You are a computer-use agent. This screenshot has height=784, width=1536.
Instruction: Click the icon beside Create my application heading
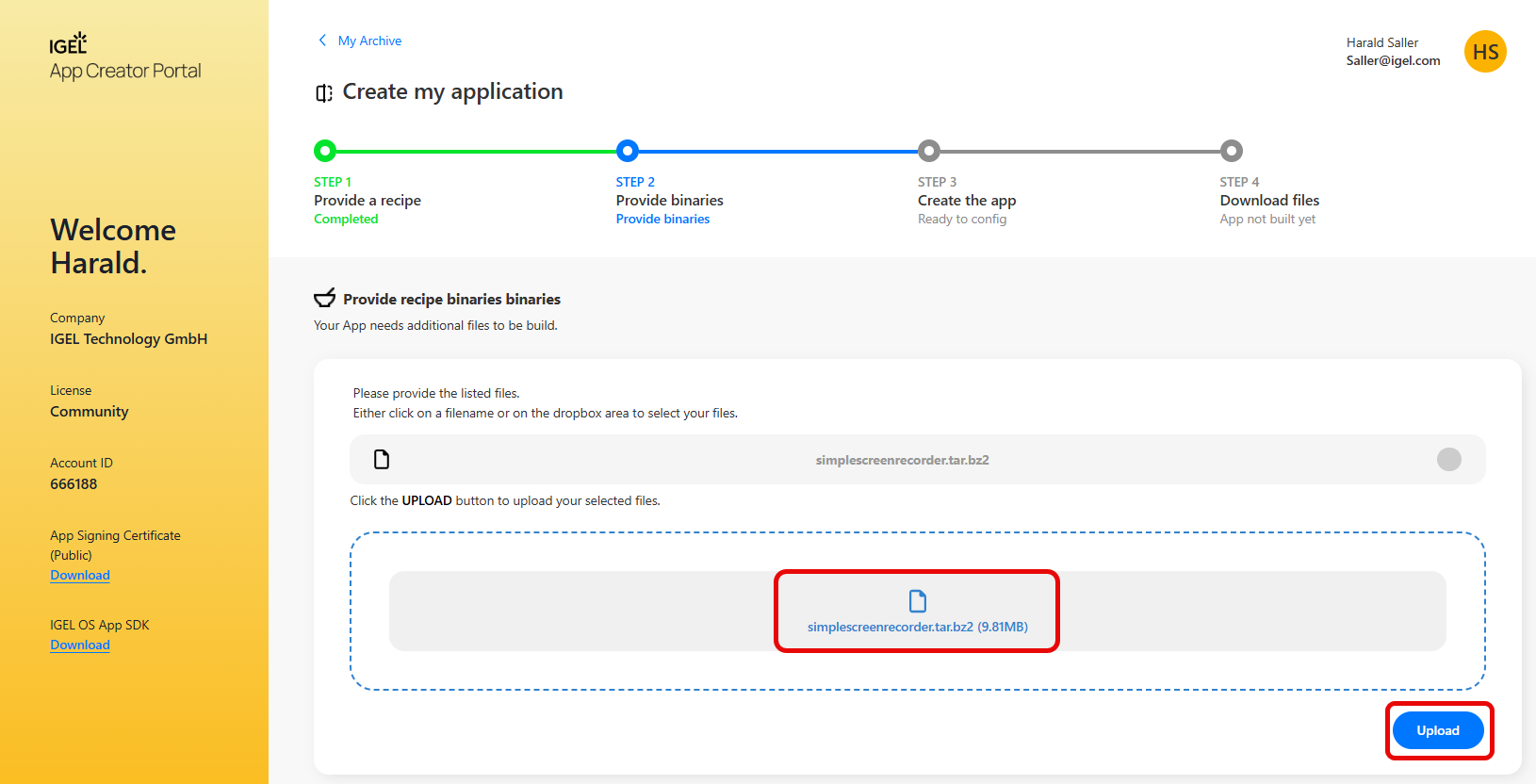tap(324, 92)
